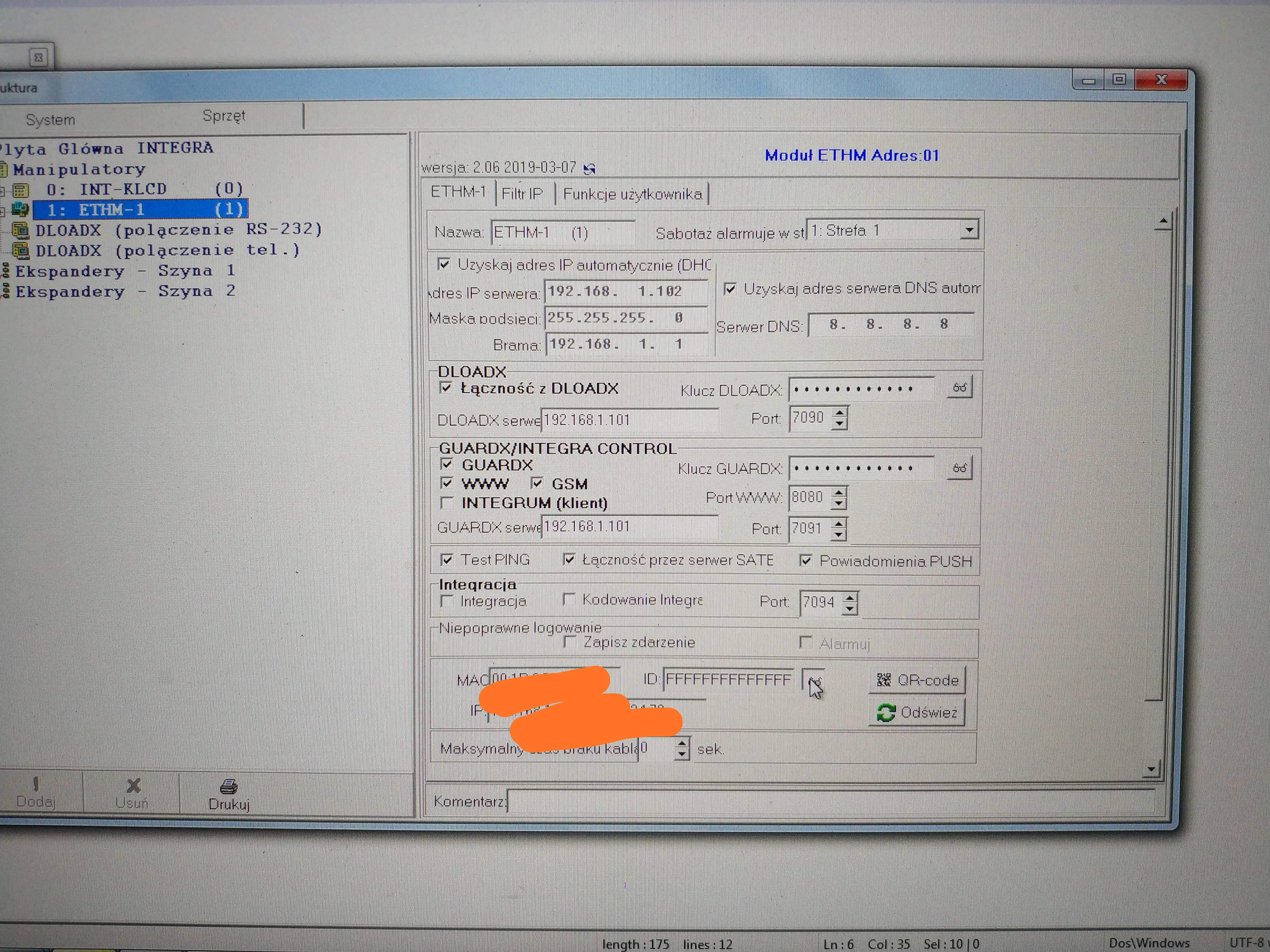
Task: Click the GUARDX serwer address field
Action: (629, 526)
